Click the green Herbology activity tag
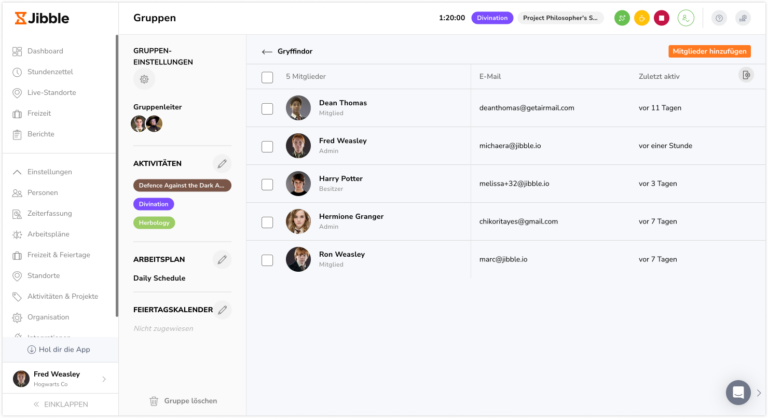The width and height of the screenshot is (768, 418). pos(154,222)
